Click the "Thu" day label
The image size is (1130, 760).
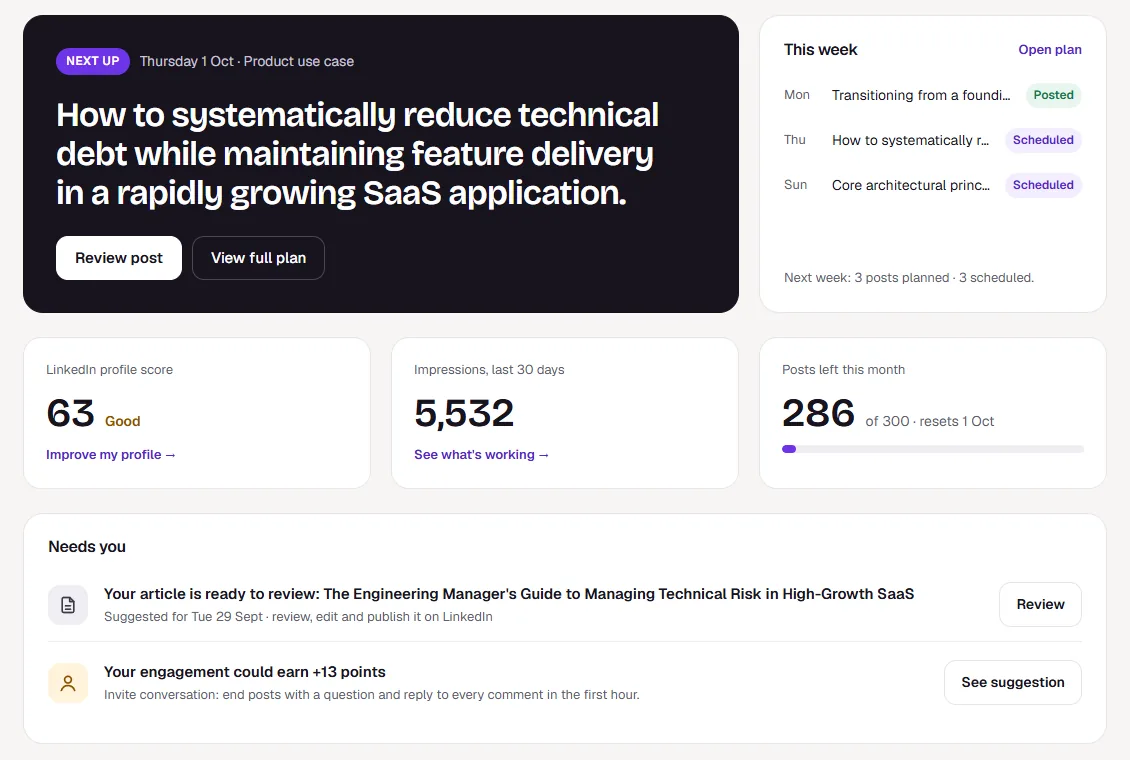click(x=794, y=140)
